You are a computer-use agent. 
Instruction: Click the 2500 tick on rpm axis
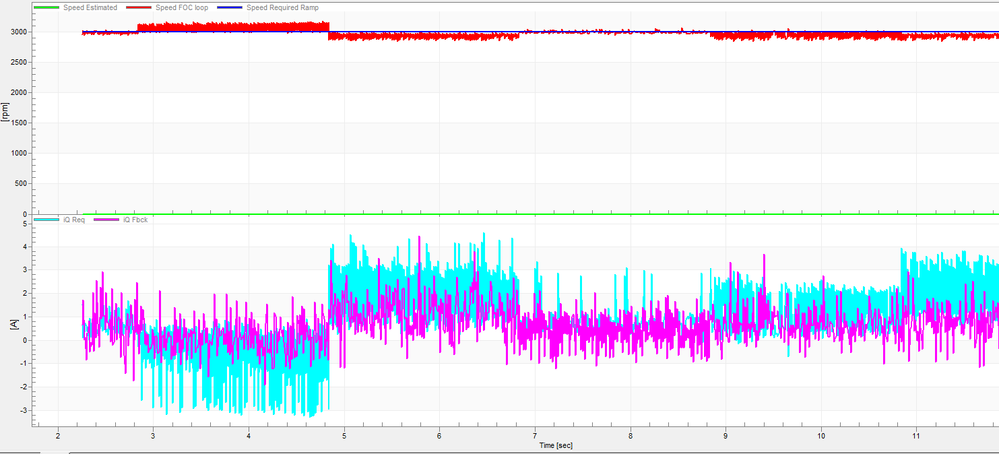coord(21,62)
